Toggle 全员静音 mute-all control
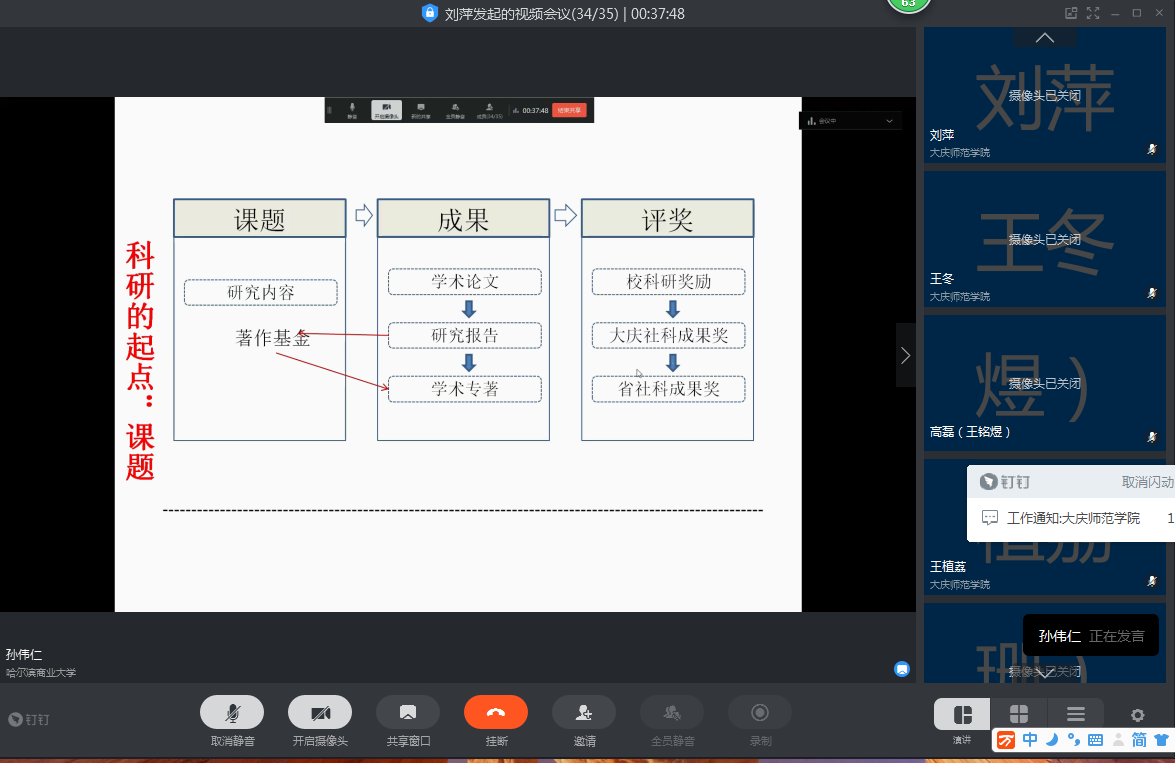The image size is (1175, 763). (x=672, y=713)
